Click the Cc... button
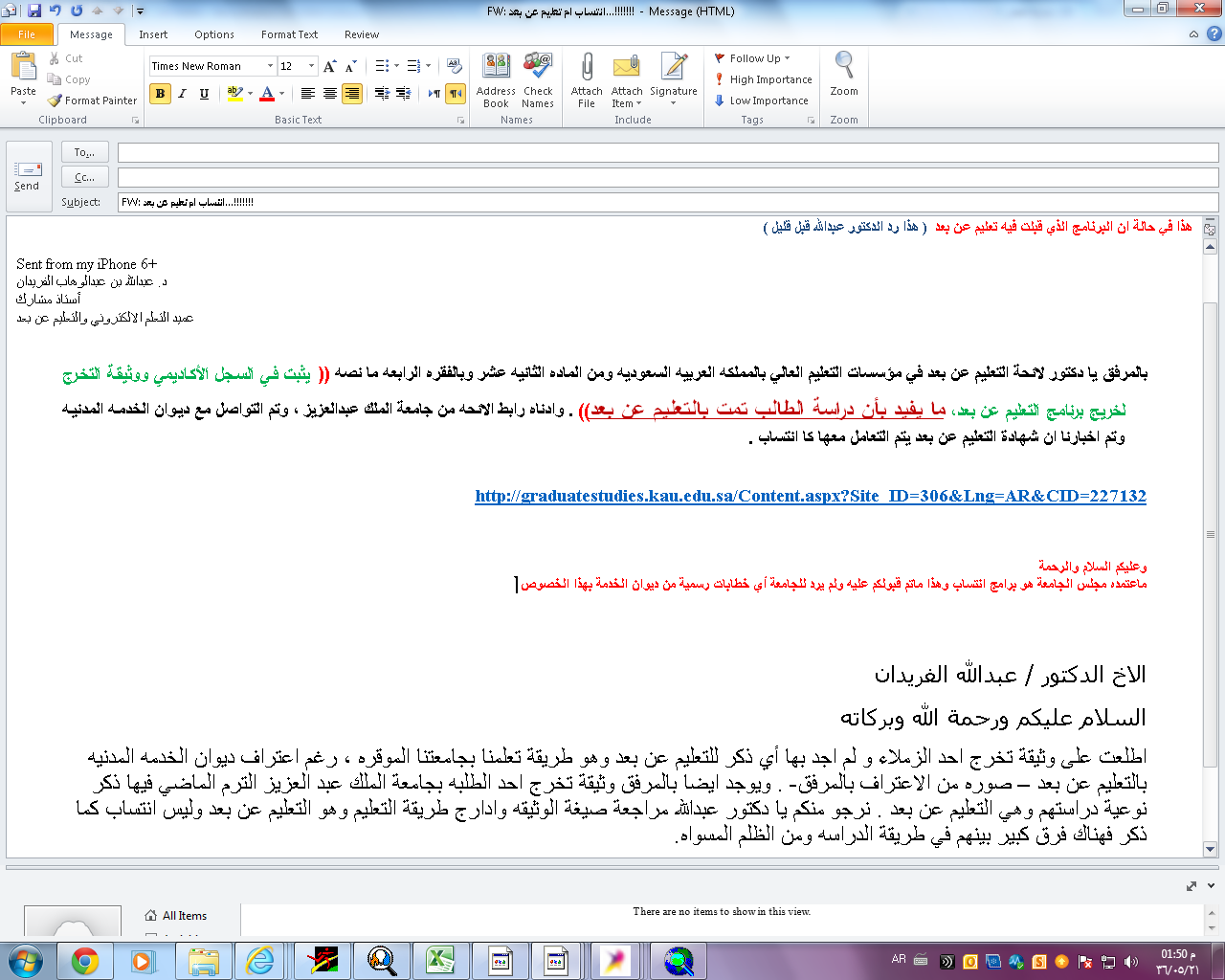This screenshot has height=980, width=1225. click(x=84, y=177)
